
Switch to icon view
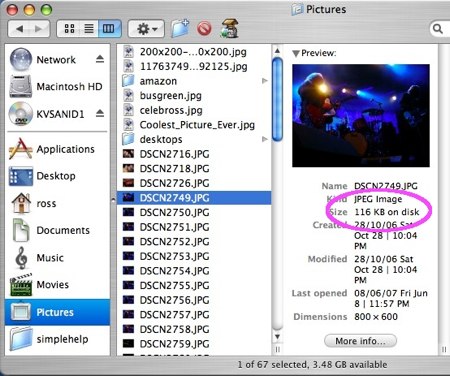(x=69, y=29)
